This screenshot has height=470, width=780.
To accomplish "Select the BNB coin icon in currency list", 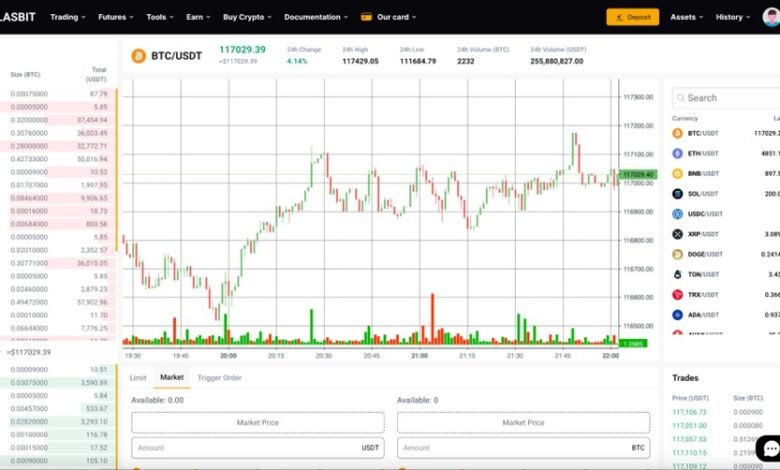I will pos(678,174).
